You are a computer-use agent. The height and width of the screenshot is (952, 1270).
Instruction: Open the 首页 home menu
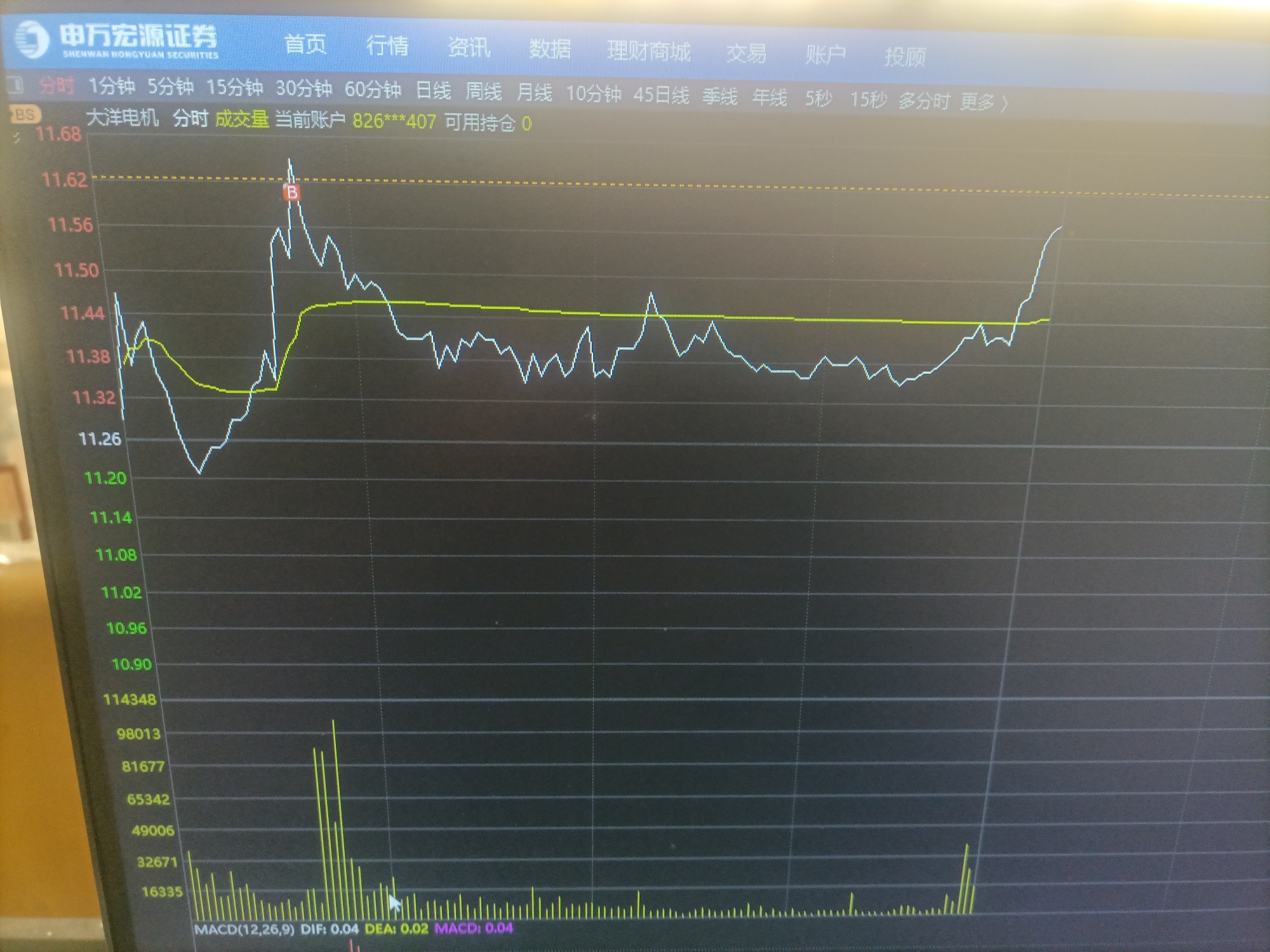pos(305,44)
